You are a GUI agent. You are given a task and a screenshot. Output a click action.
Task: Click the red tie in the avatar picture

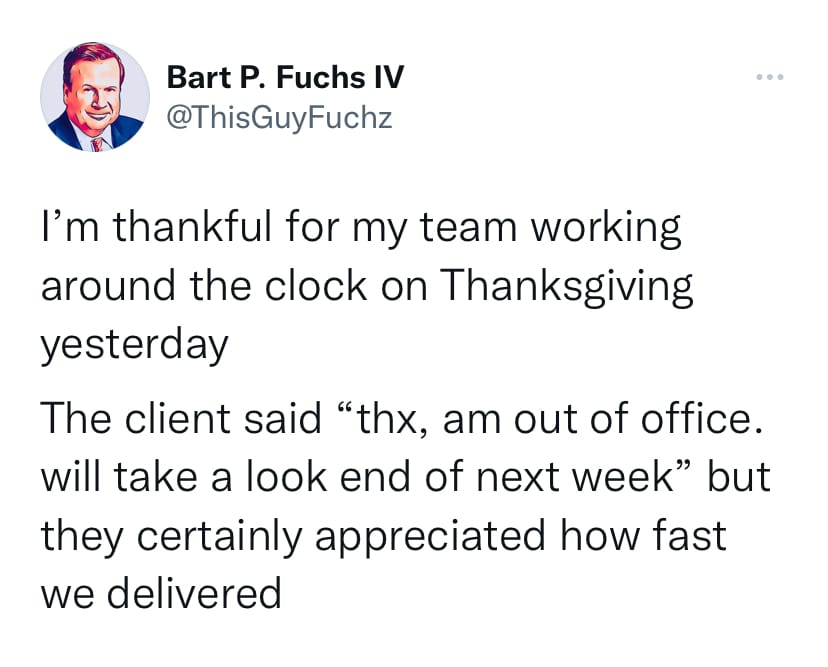pyautogui.click(x=97, y=143)
